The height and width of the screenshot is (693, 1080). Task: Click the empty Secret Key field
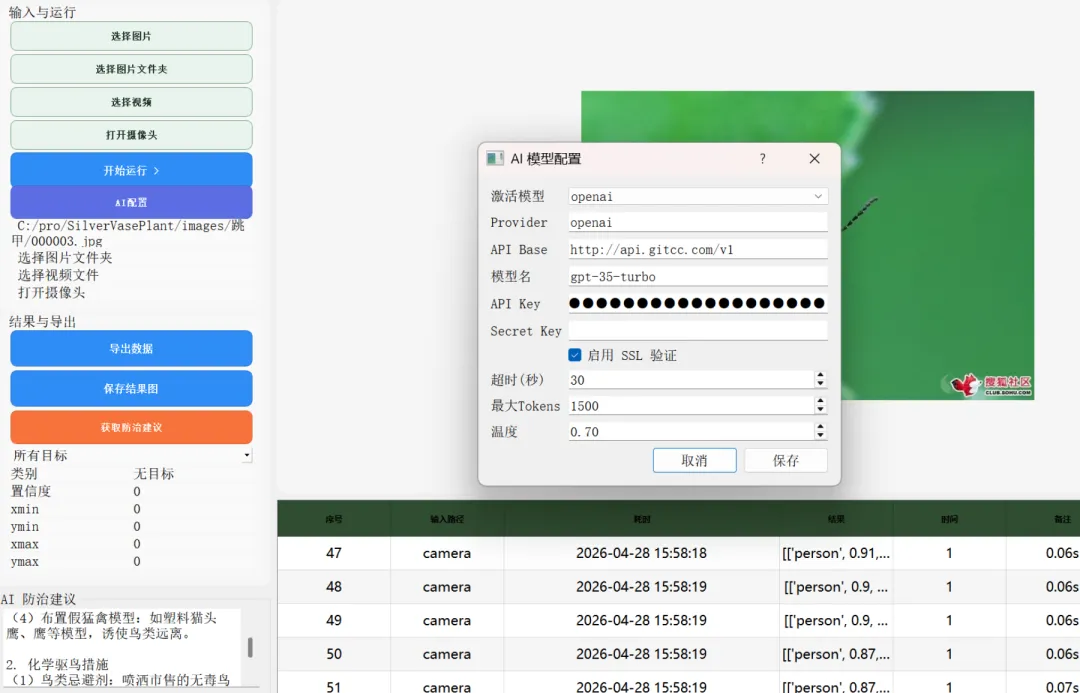tap(698, 331)
